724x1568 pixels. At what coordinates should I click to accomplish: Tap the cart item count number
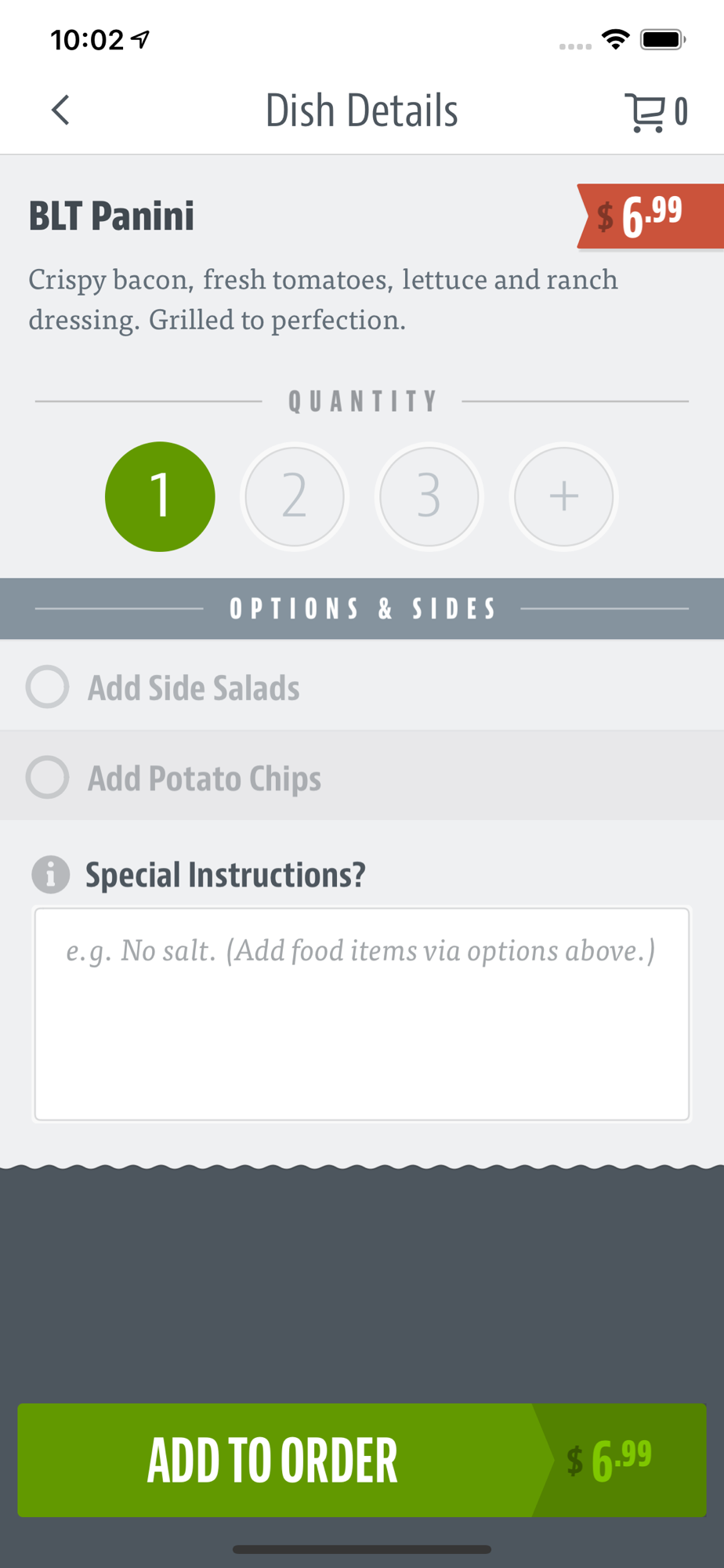pos(681,111)
